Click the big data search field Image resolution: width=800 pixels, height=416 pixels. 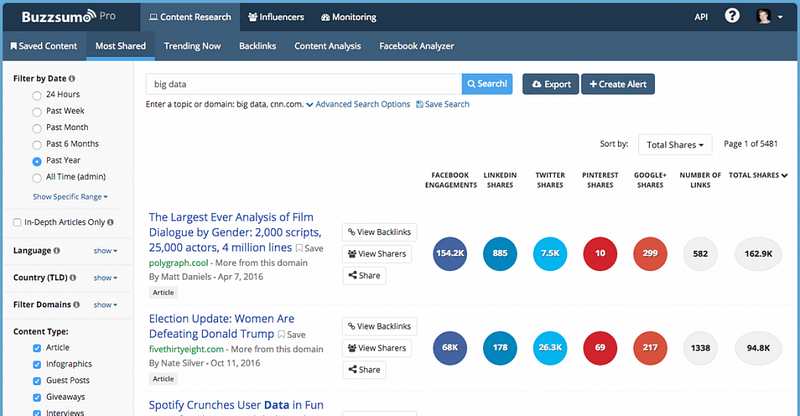(304, 84)
